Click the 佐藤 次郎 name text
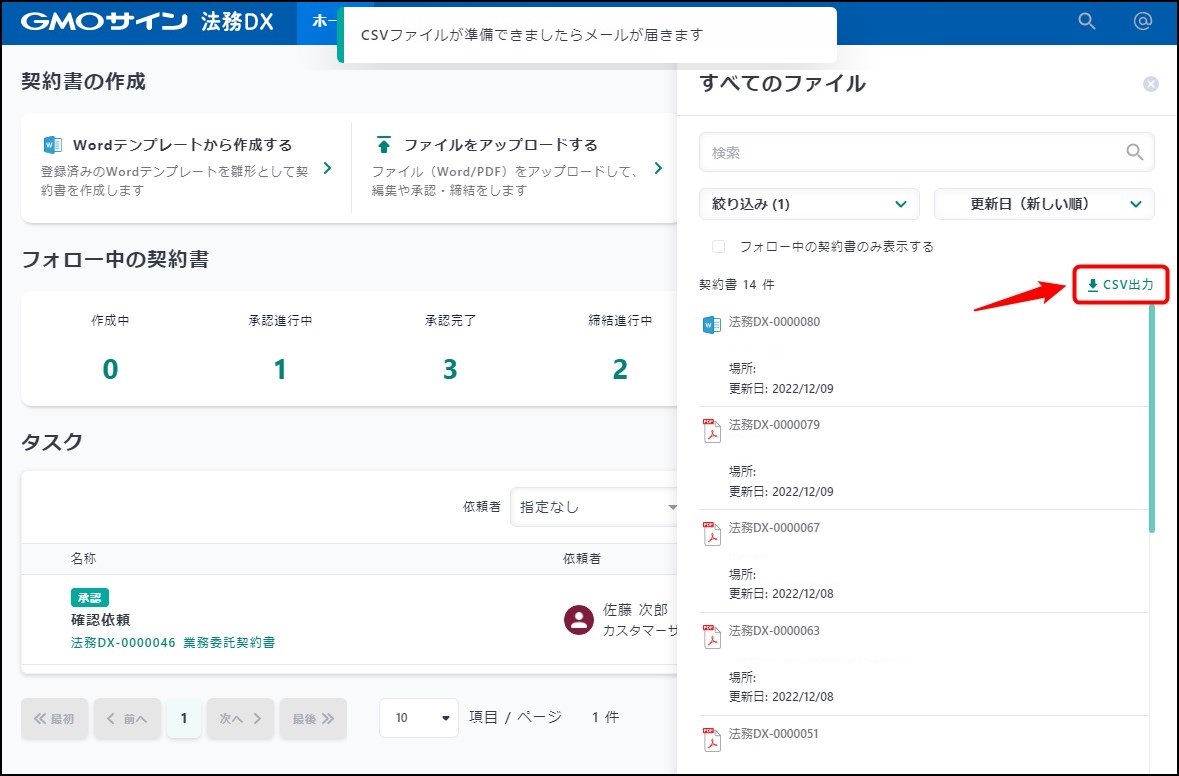 tap(635, 610)
